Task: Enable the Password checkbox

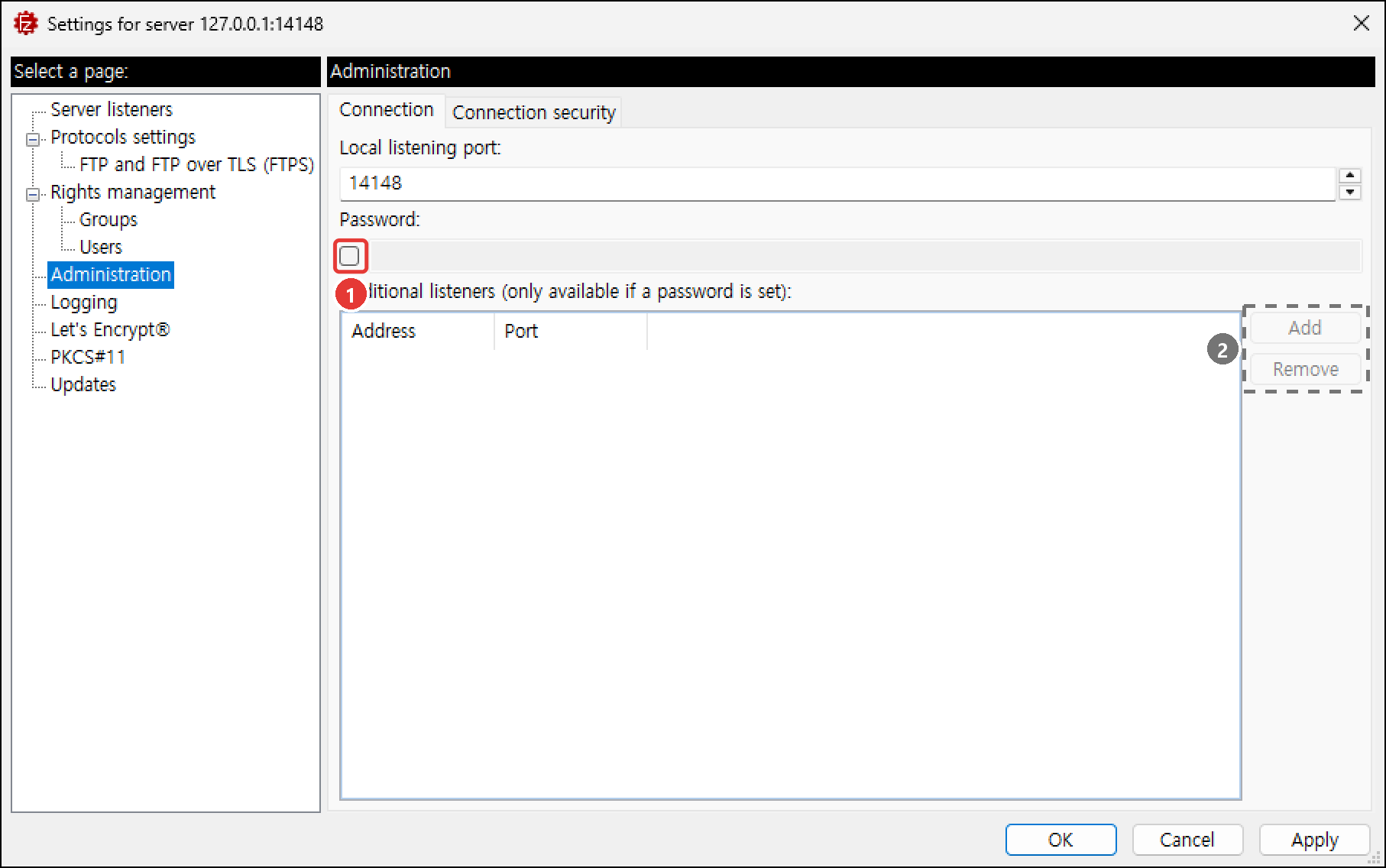Action: point(349,256)
